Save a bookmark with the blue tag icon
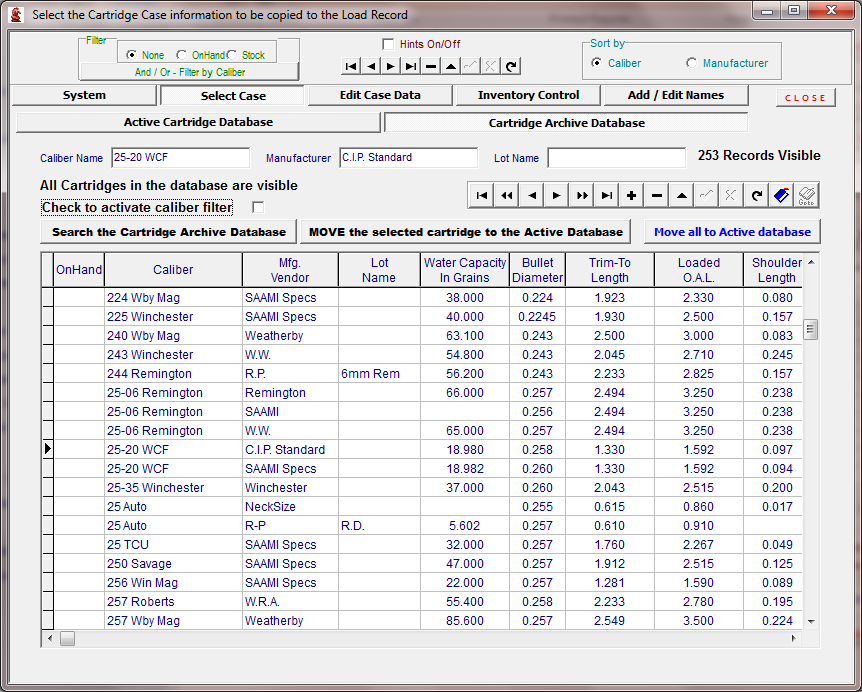Screen dimensions: 862x692 pyautogui.click(x=781, y=195)
